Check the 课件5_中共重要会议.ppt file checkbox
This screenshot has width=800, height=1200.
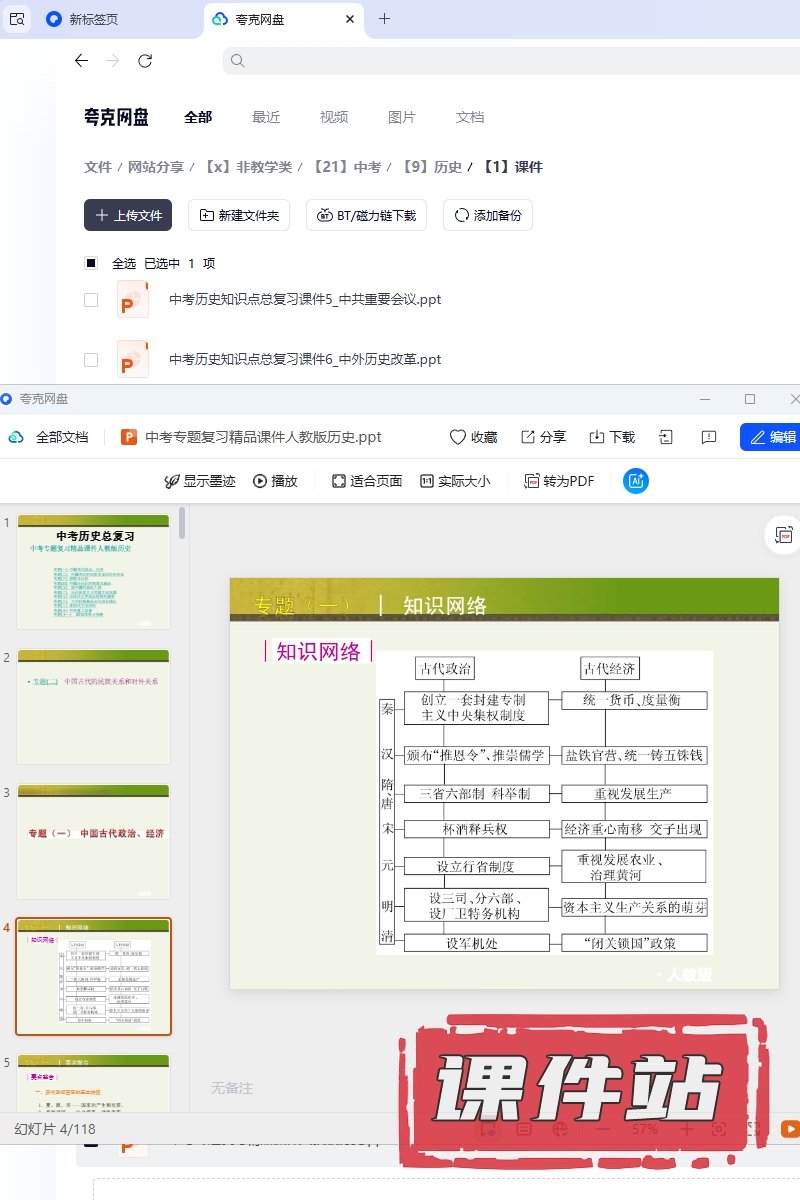pyautogui.click(x=91, y=300)
